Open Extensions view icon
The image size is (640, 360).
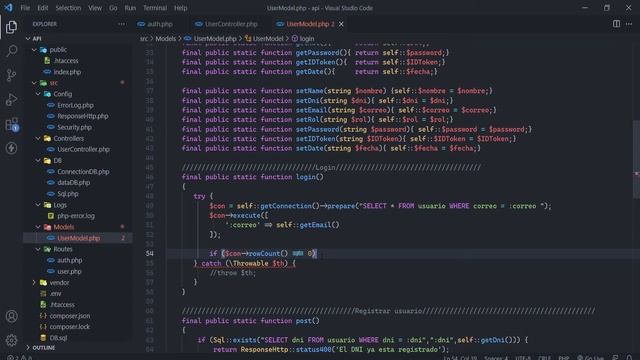pyautogui.click(x=11, y=124)
